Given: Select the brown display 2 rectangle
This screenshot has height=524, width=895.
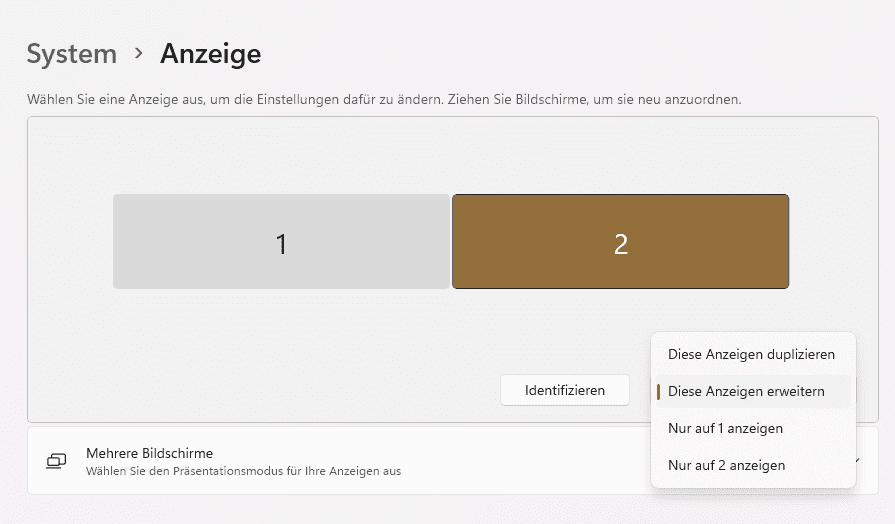Looking at the screenshot, I should [x=620, y=241].
